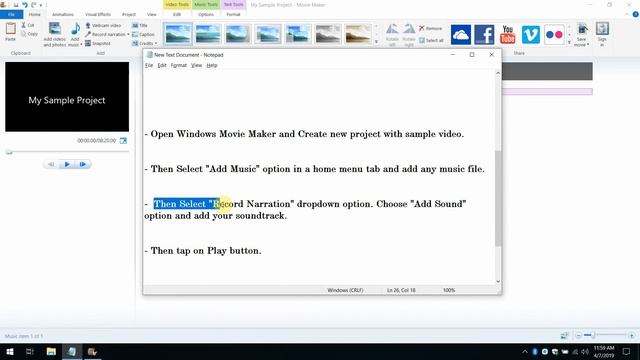Open Notepad's Help menu

[212, 65]
